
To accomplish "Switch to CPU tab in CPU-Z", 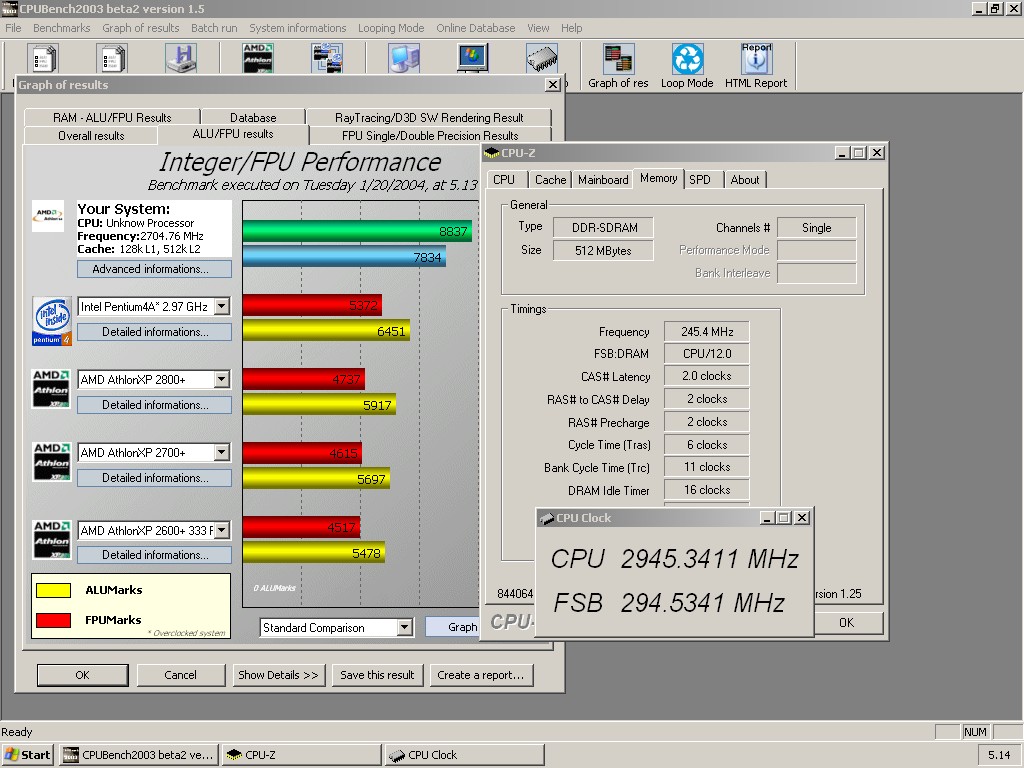I will 504,180.
